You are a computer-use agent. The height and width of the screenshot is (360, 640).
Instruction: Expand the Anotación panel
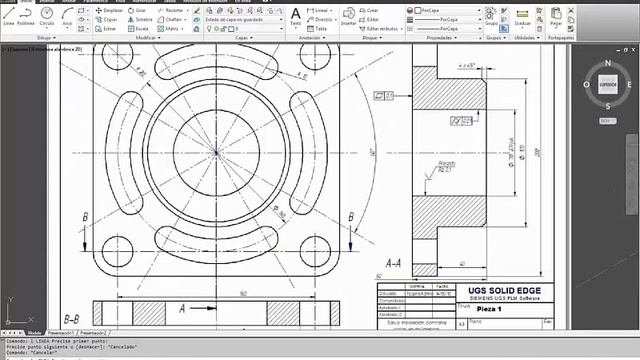(x=312, y=38)
